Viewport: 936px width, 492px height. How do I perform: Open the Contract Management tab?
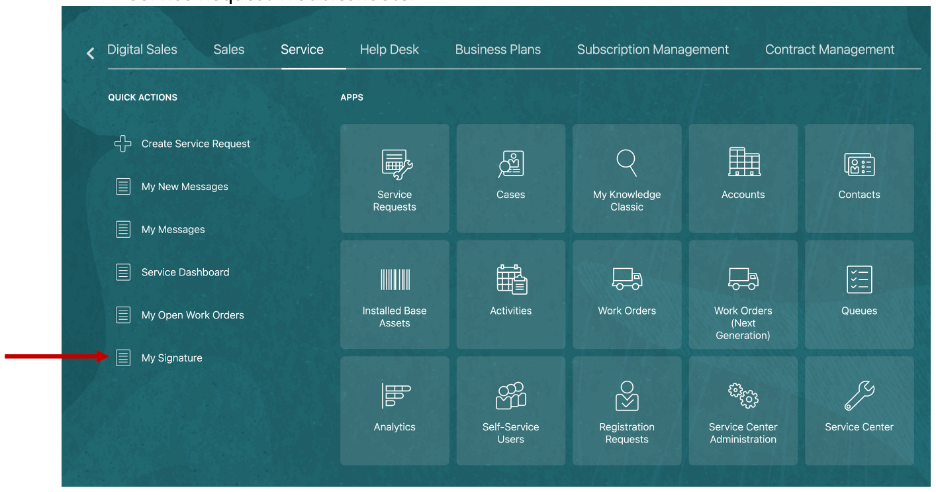(830, 50)
